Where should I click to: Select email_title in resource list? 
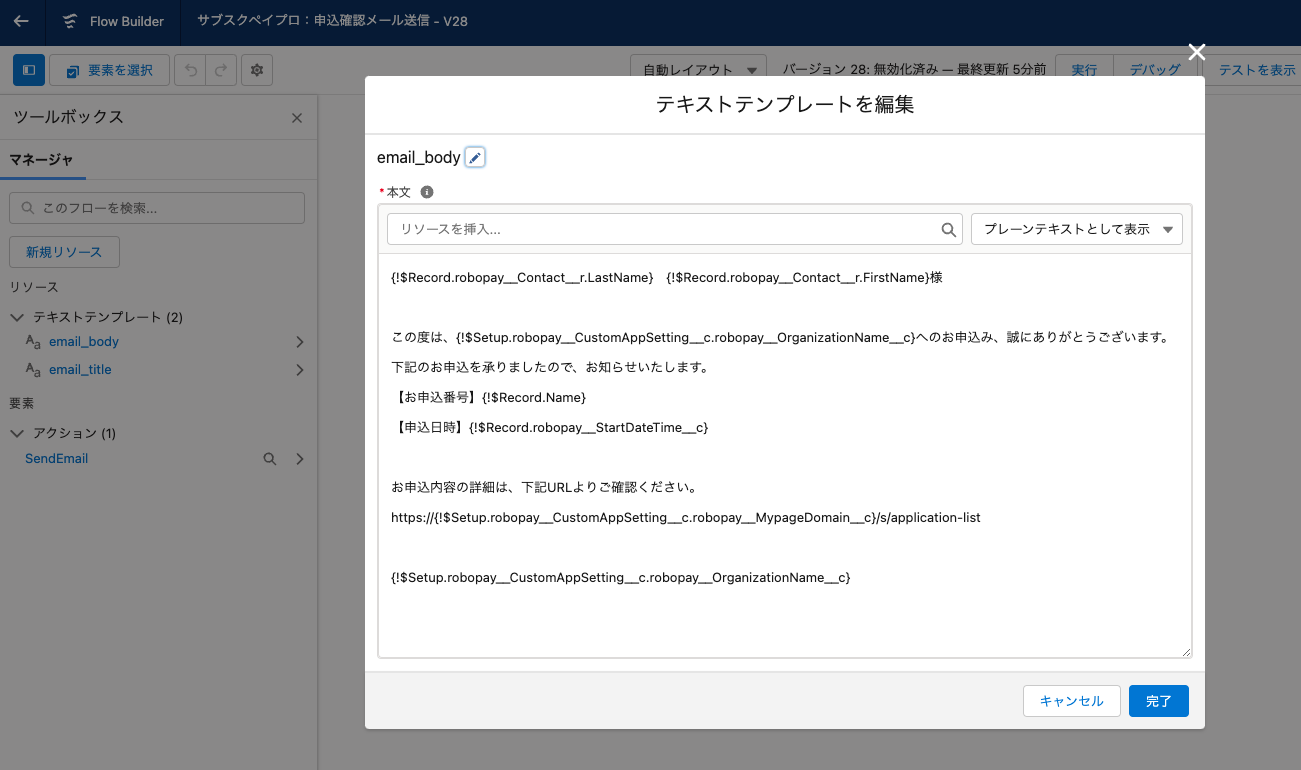pos(80,370)
